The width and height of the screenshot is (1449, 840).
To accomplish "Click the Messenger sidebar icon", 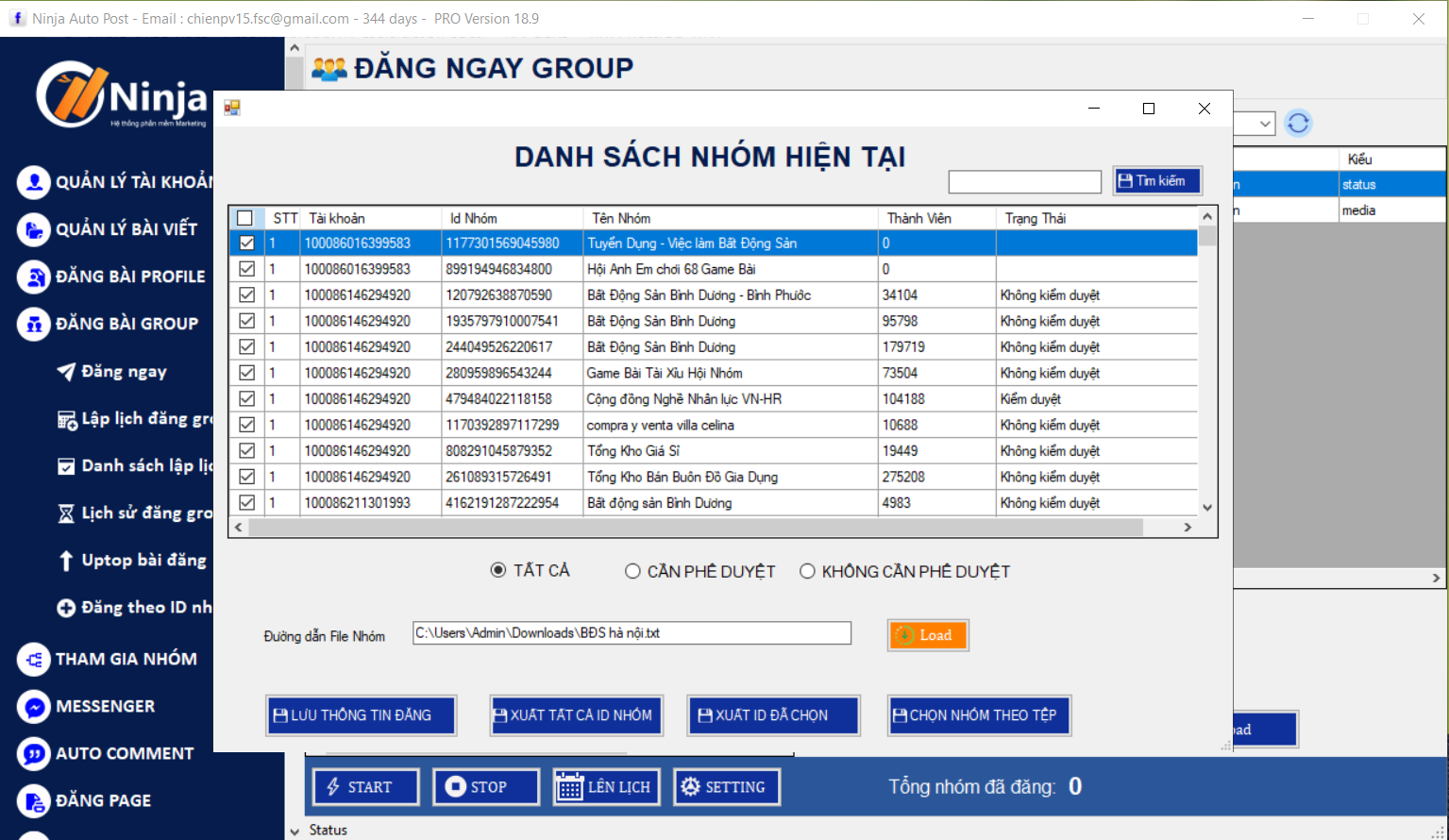I will click(34, 706).
